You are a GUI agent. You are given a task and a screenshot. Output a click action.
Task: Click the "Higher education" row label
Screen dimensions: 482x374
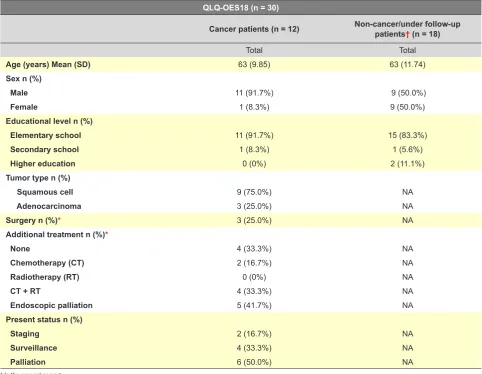(43, 164)
